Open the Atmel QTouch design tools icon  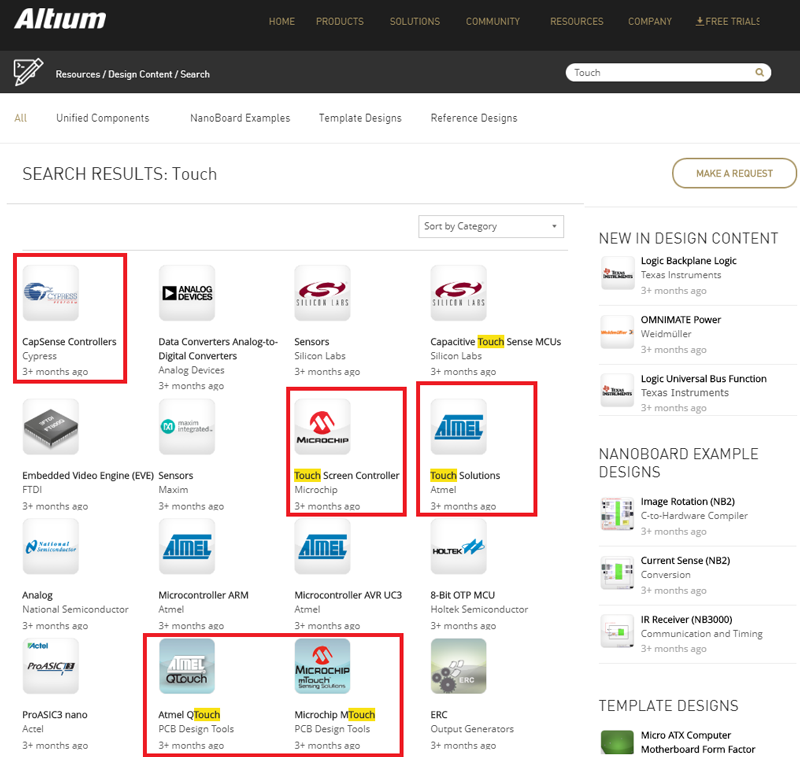pos(186,667)
